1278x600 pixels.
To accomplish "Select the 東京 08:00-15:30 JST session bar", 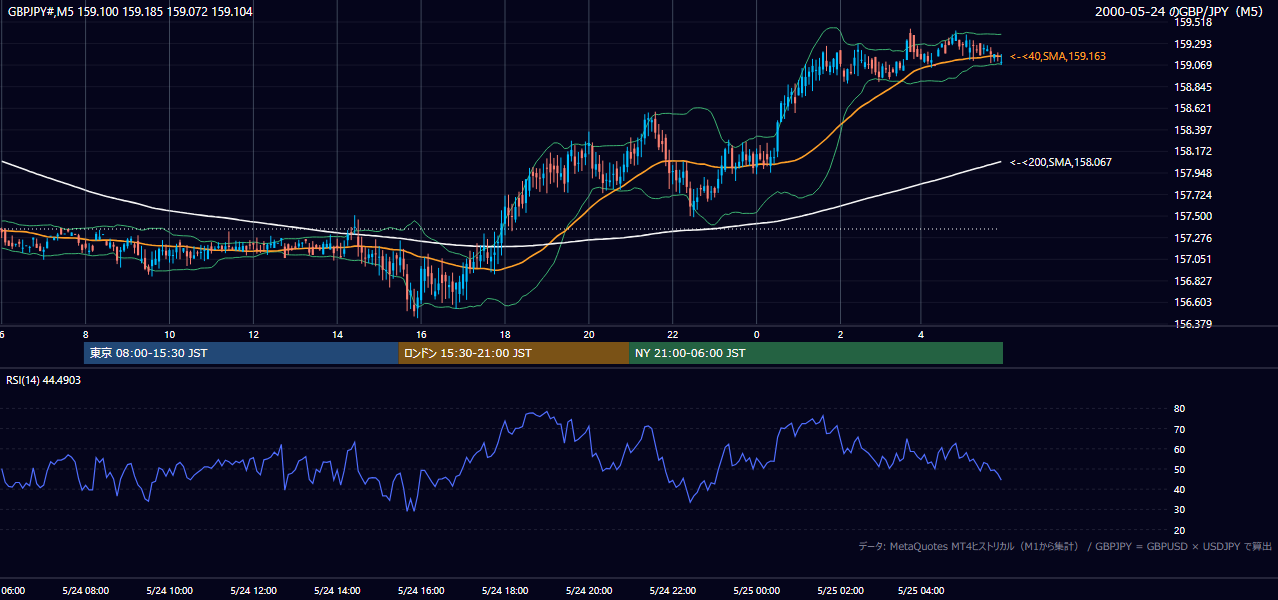I will click(241, 353).
